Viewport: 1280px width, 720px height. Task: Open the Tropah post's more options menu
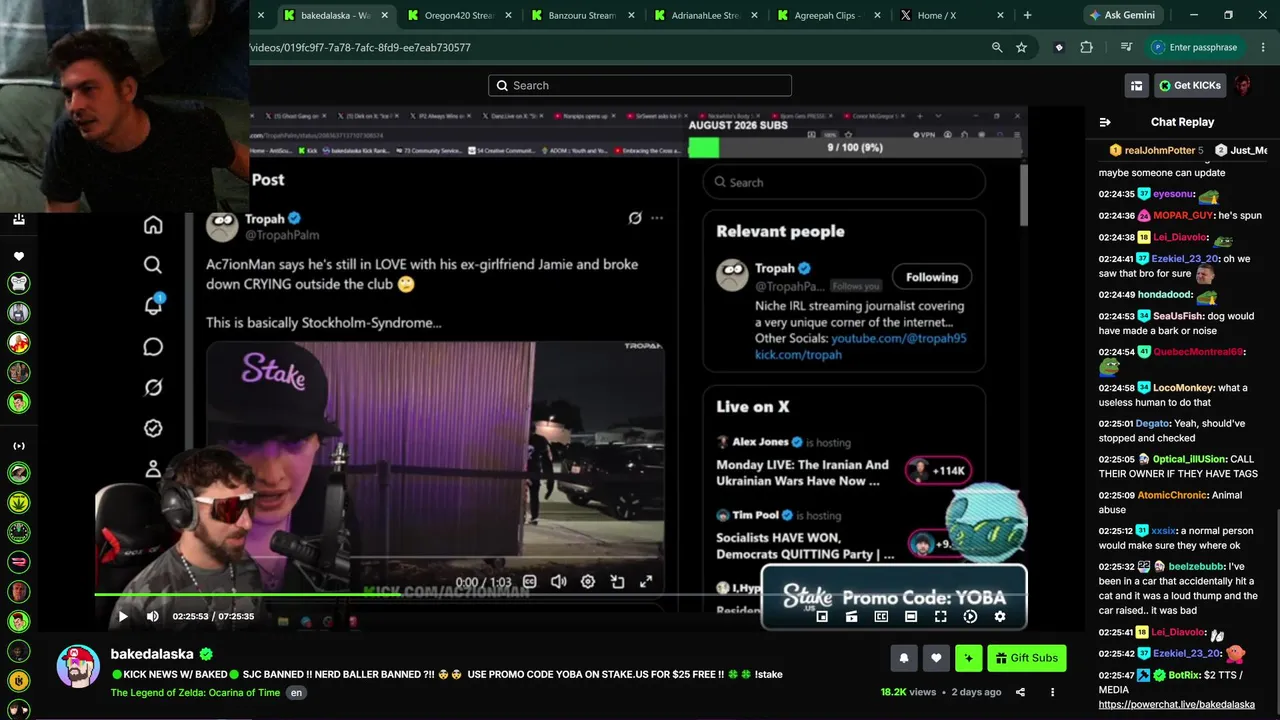point(657,218)
